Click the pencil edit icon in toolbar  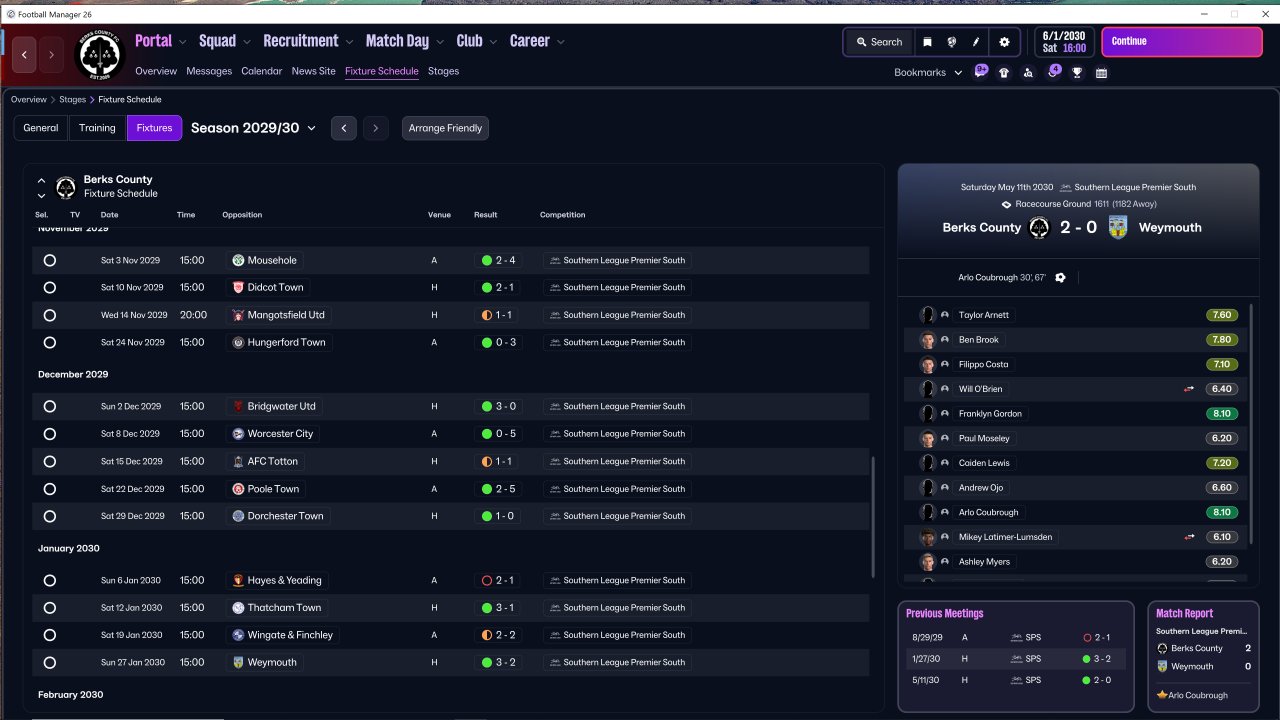click(x=977, y=42)
